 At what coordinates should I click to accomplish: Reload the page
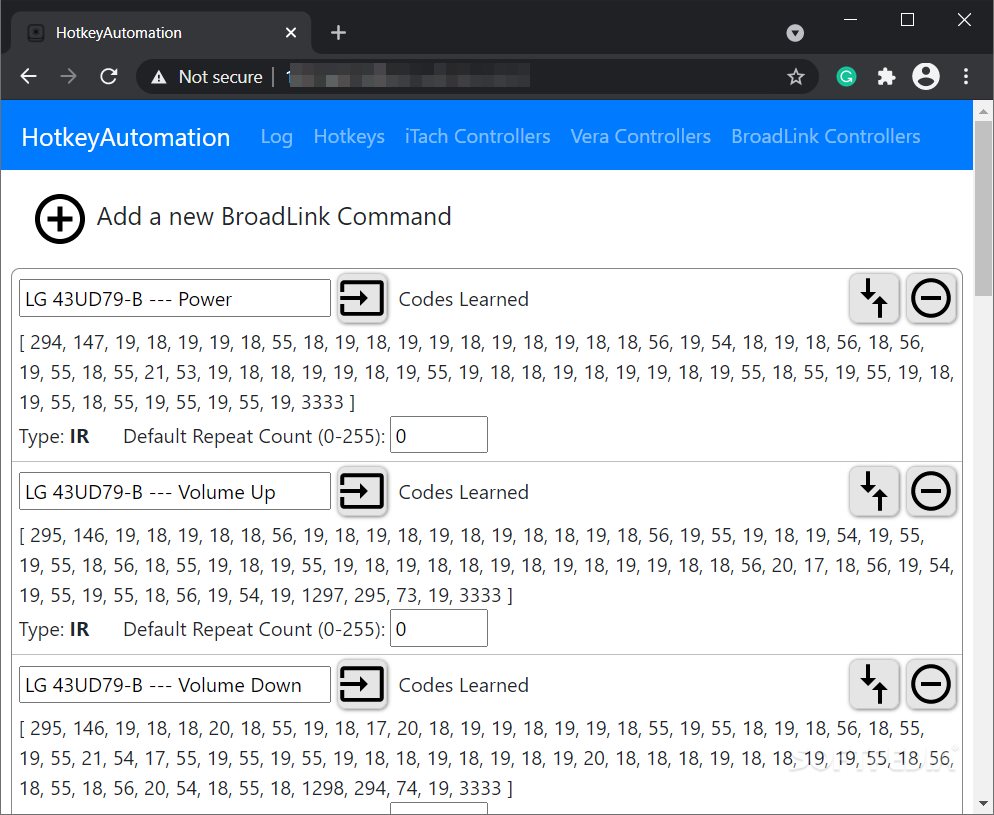click(x=108, y=77)
